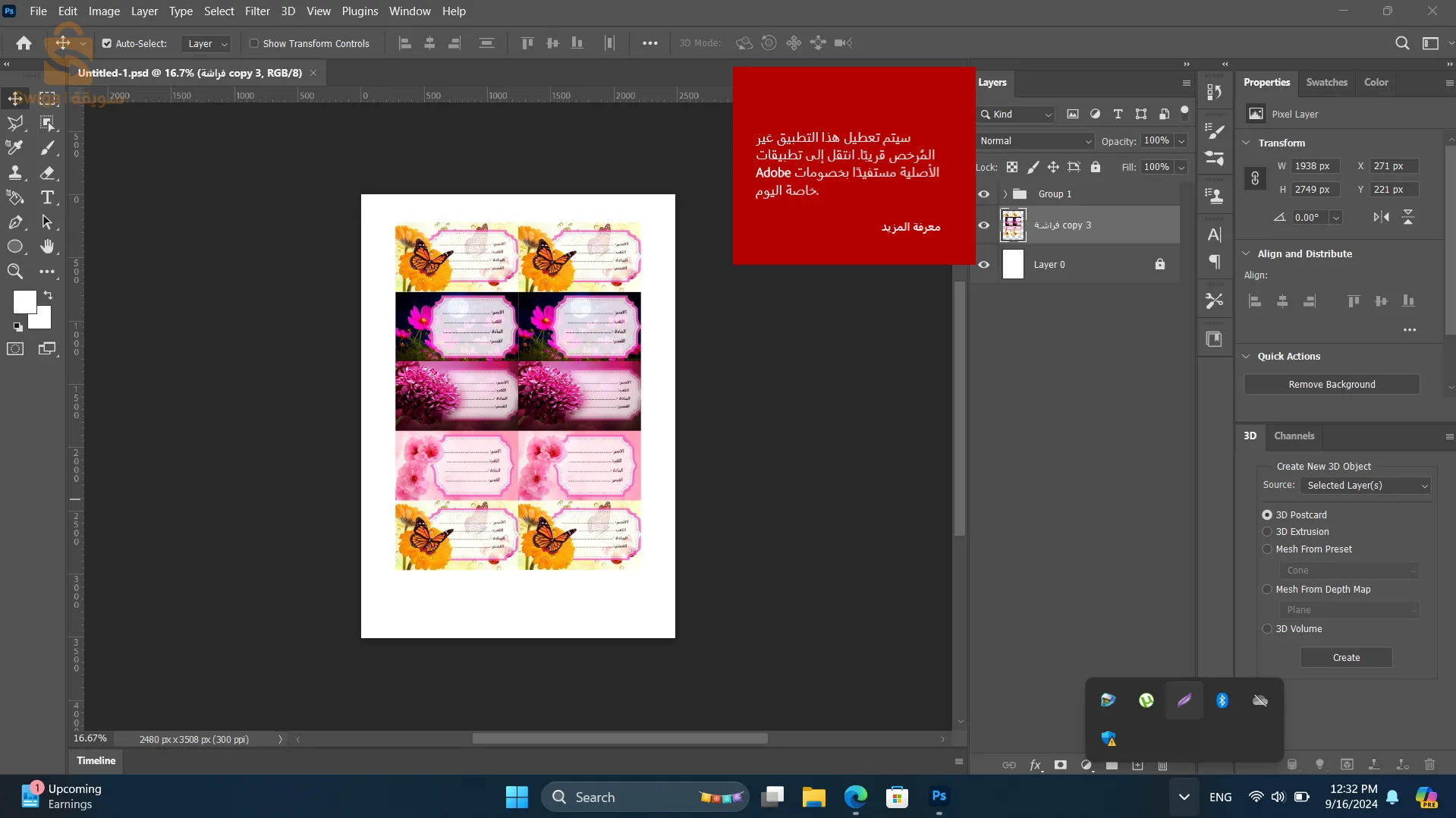Enable Show Transform Controls checkbox
Viewport: 1456px width, 818px height.
click(254, 43)
